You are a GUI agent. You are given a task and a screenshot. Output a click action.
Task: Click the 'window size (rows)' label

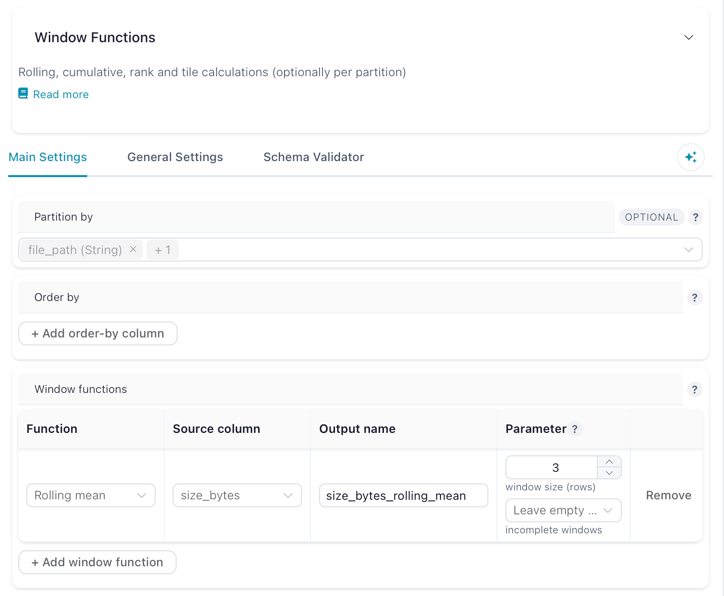click(550, 487)
